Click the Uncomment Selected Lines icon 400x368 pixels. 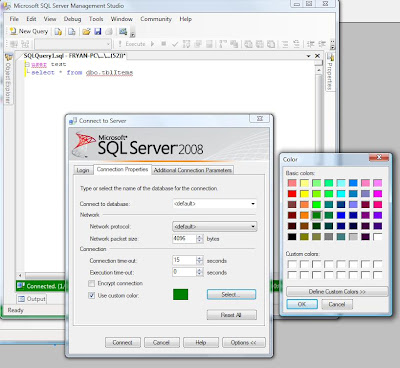click(x=296, y=44)
